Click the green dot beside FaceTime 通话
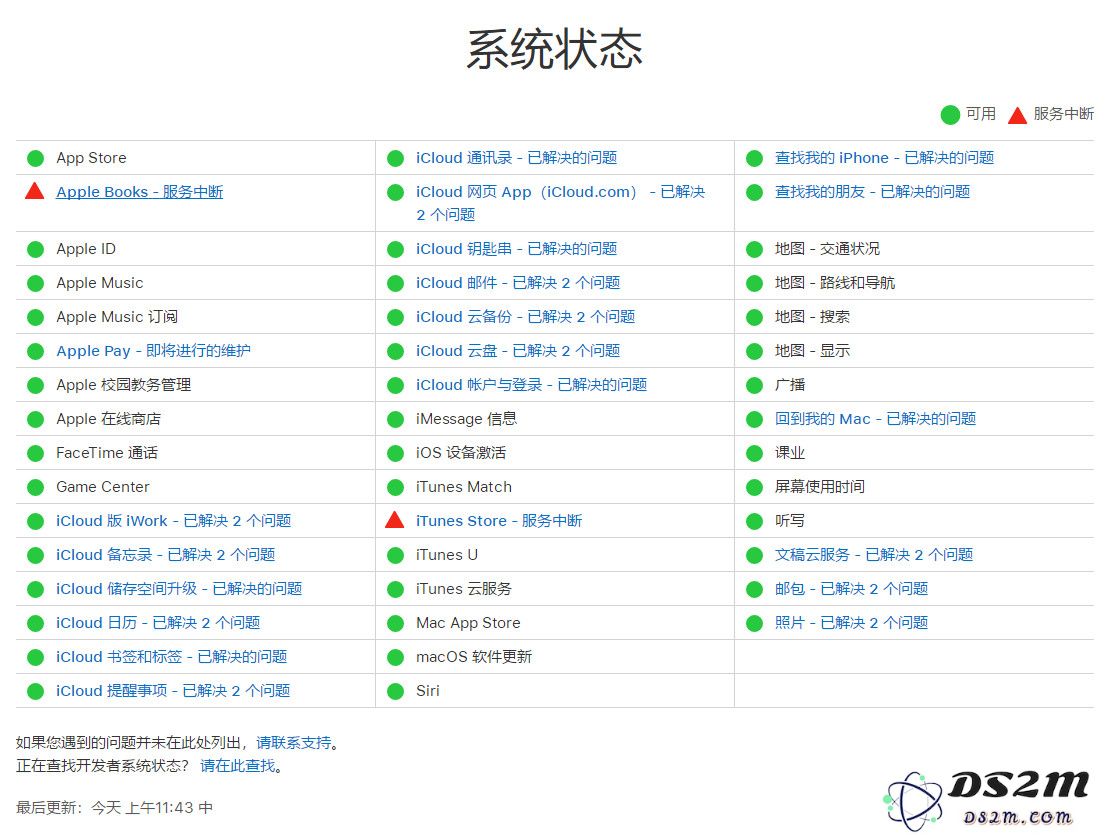The height and width of the screenshot is (835, 1106). tap(35, 453)
